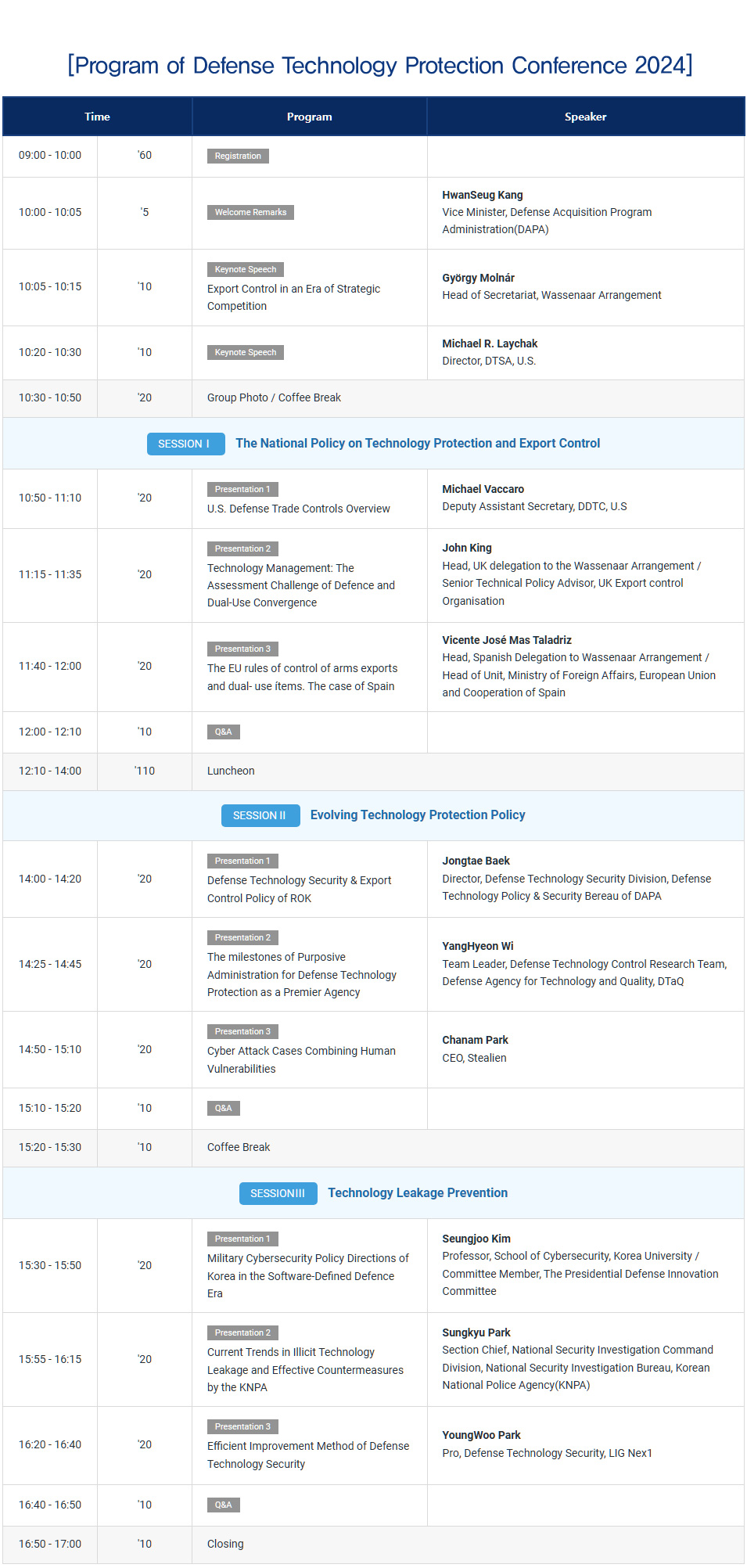
Task: Click the SESSION II badge
Action: [260, 815]
